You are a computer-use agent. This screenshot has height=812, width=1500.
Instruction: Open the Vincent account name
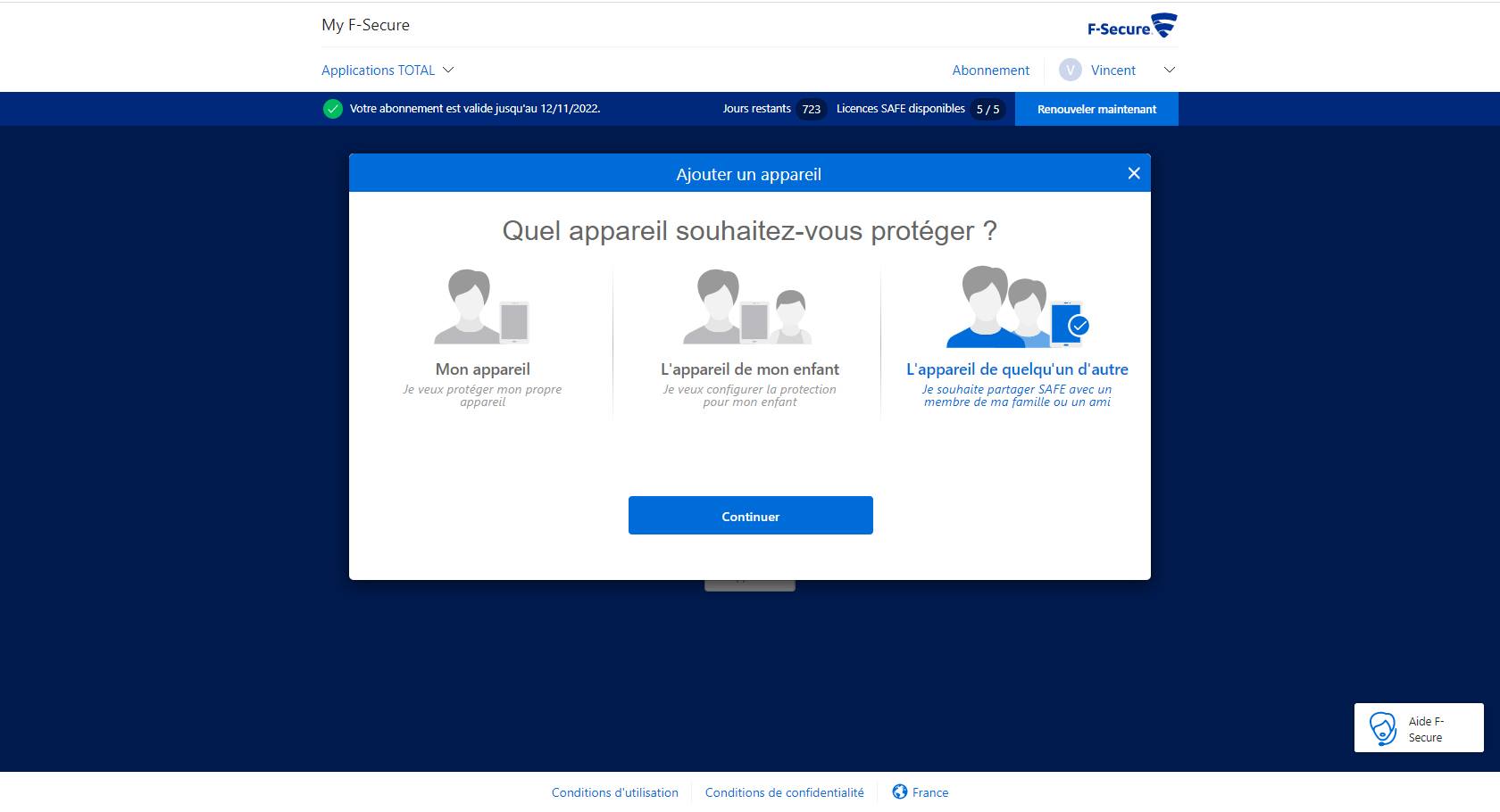tap(1112, 70)
